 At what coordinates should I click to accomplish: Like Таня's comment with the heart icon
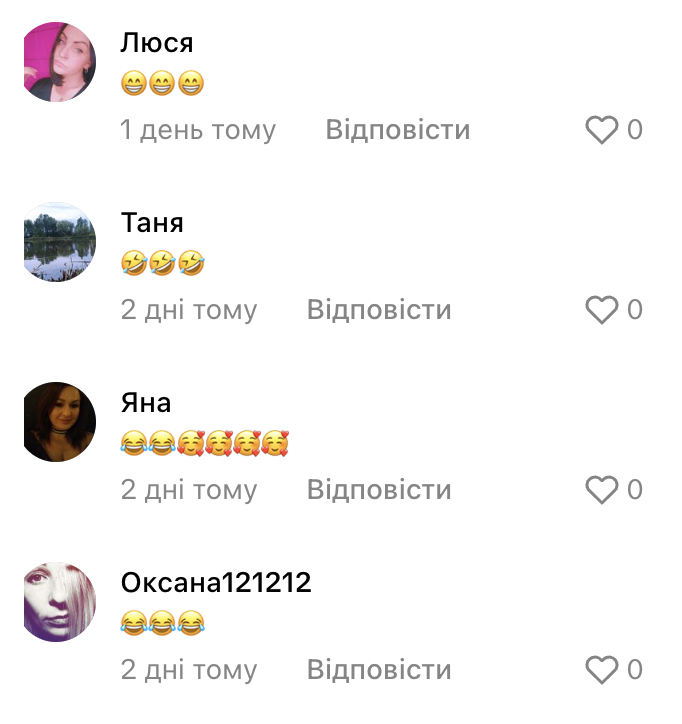click(601, 310)
